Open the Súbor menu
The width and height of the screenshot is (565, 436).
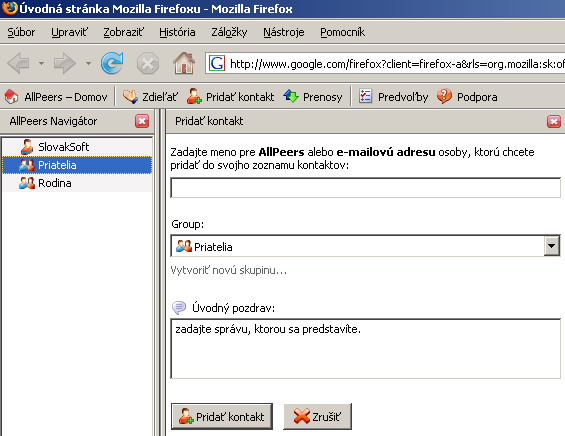(21, 32)
